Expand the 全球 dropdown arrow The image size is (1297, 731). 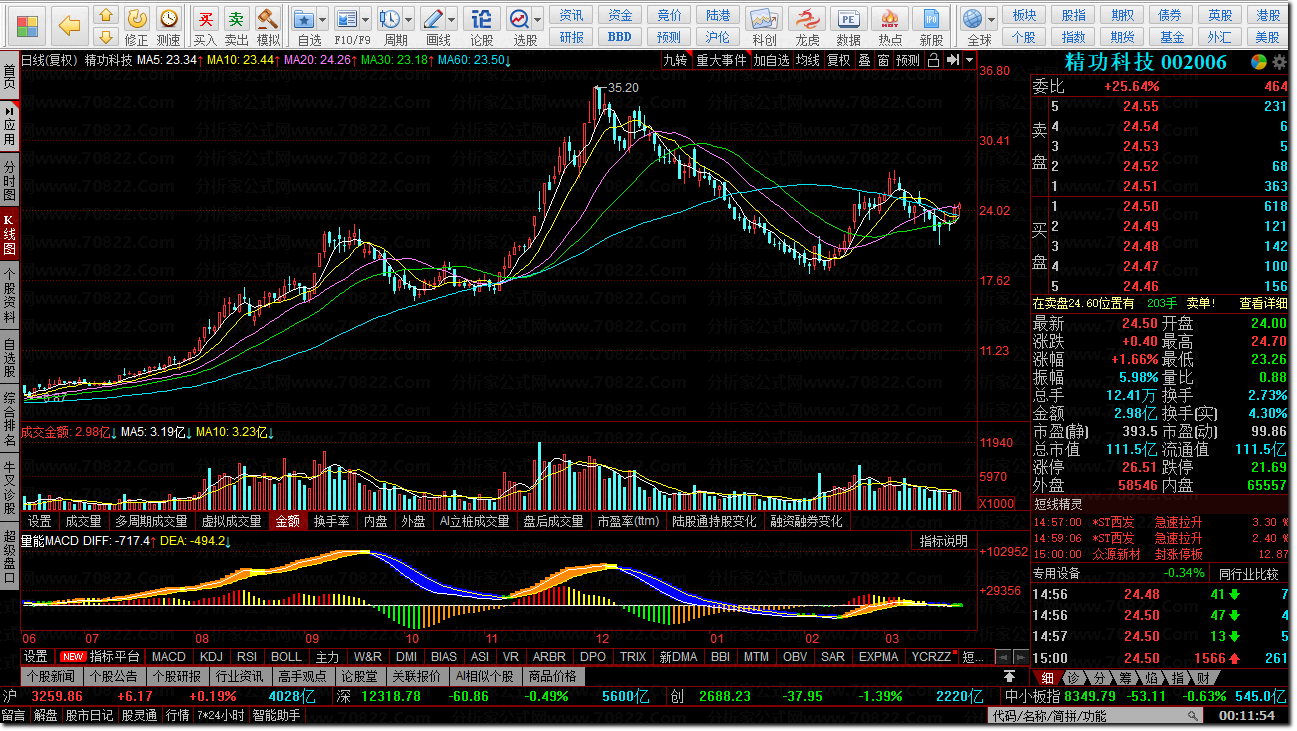(x=991, y=19)
